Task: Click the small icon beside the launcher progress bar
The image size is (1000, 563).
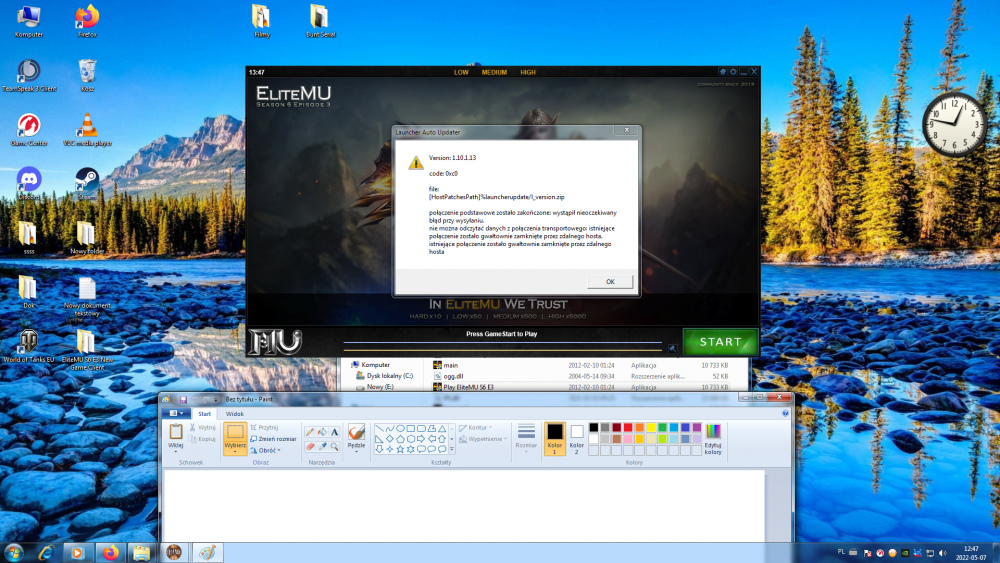Action: coord(672,348)
